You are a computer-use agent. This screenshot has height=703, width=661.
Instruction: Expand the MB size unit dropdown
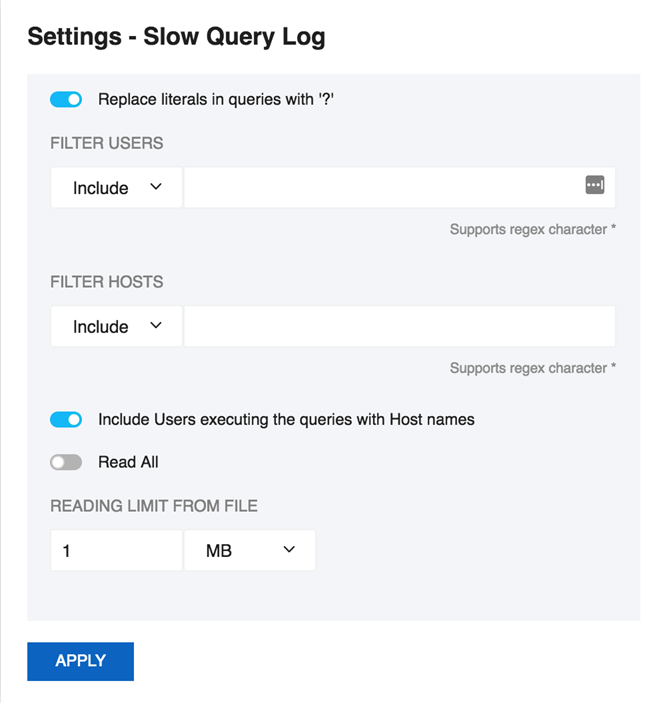click(x=249, y=550)
